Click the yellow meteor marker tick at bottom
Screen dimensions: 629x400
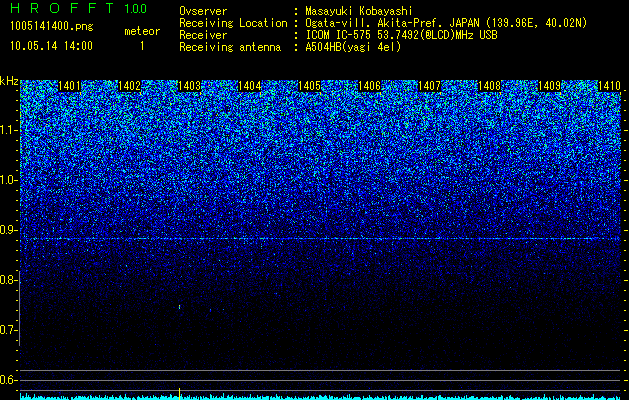click(x=179, y=392)
